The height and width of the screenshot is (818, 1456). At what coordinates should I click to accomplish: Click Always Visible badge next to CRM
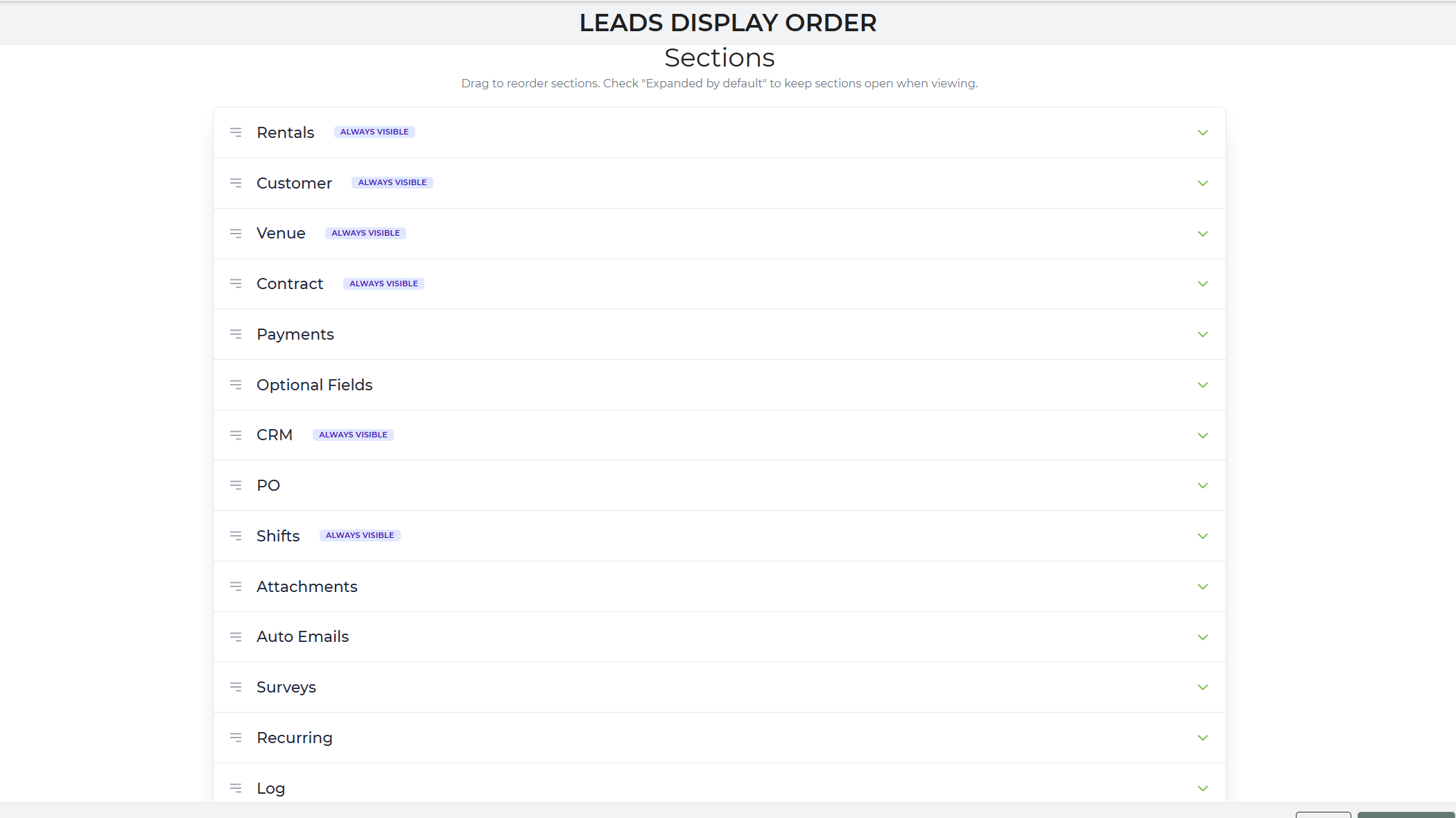(353, 435)
